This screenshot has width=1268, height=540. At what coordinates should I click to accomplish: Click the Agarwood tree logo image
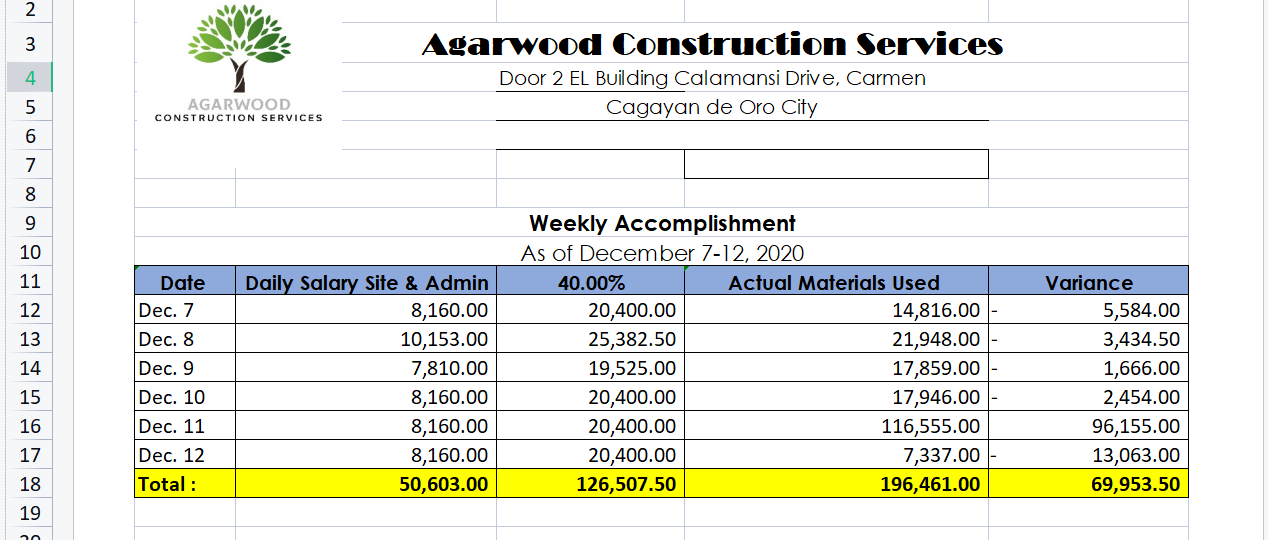click(x=239, y=65)
